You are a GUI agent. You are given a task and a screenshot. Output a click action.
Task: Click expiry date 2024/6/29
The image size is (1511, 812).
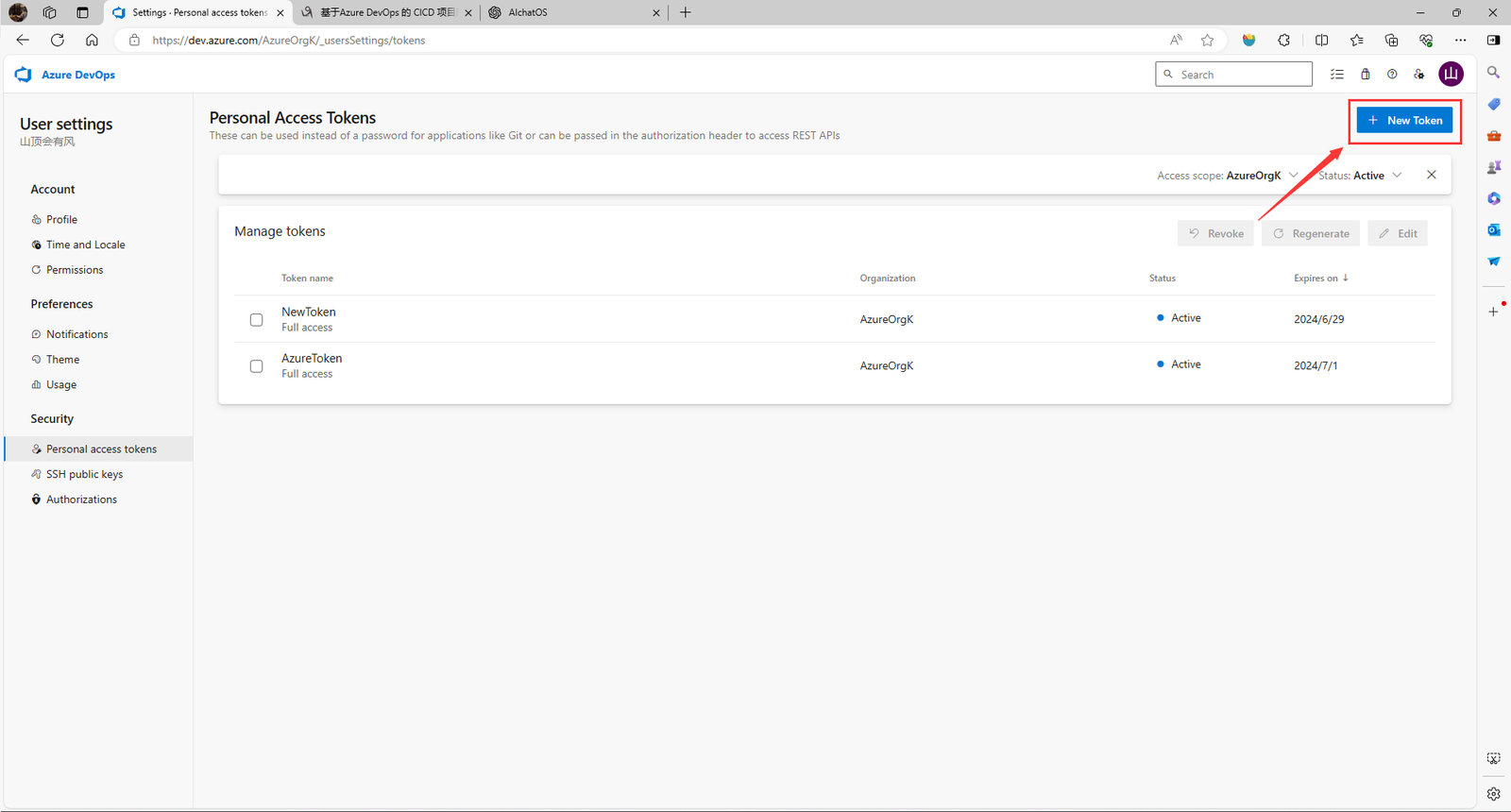tap(1319, 319)
